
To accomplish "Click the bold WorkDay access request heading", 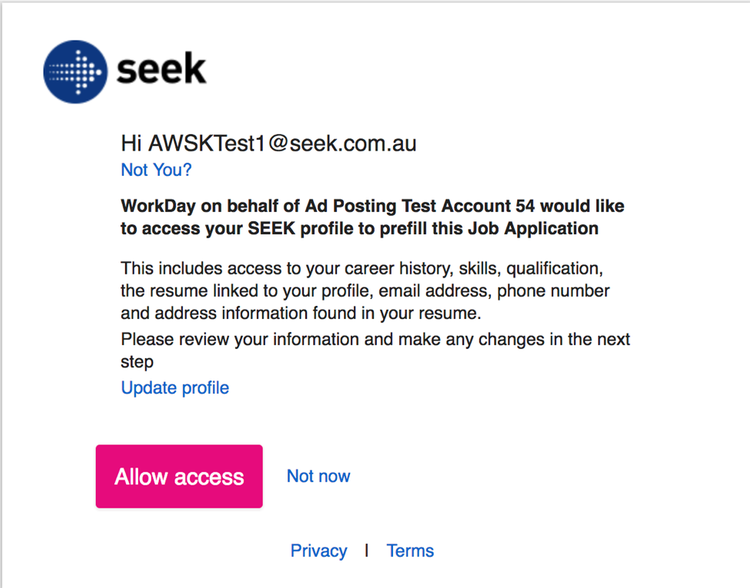I will 371,217.
